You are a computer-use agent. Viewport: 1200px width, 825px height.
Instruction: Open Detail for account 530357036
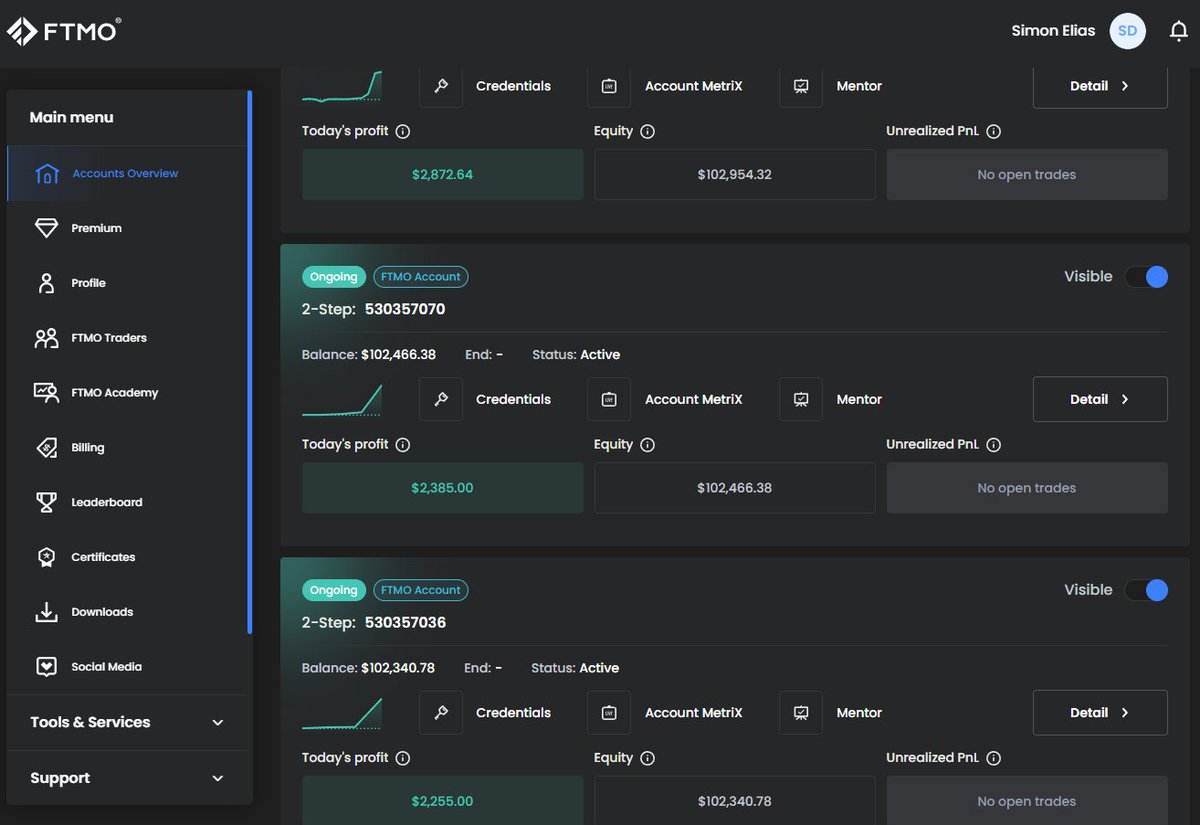pyautogui.click(x=1100, y=713)
